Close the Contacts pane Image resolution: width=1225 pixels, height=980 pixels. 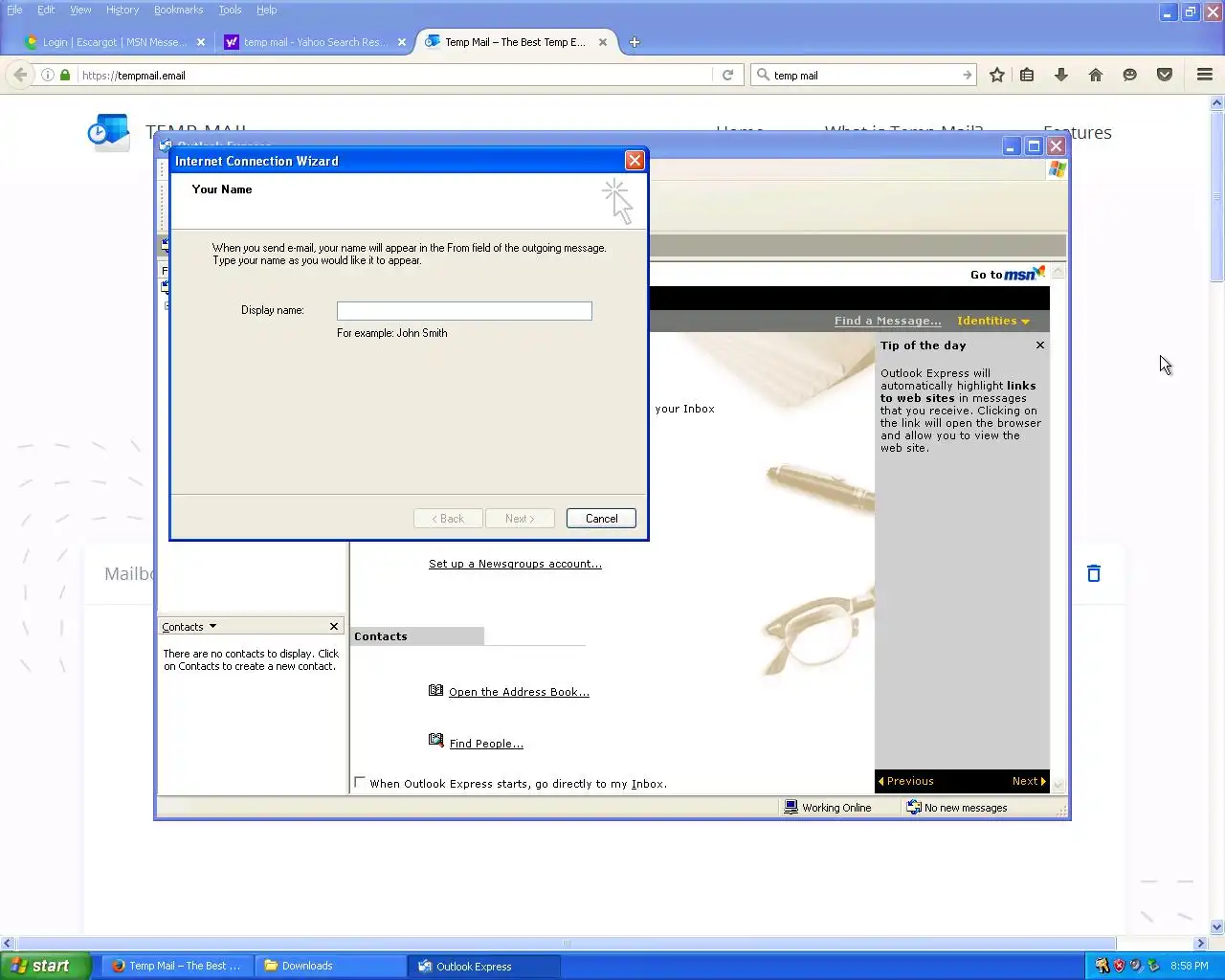pos(334,627)
